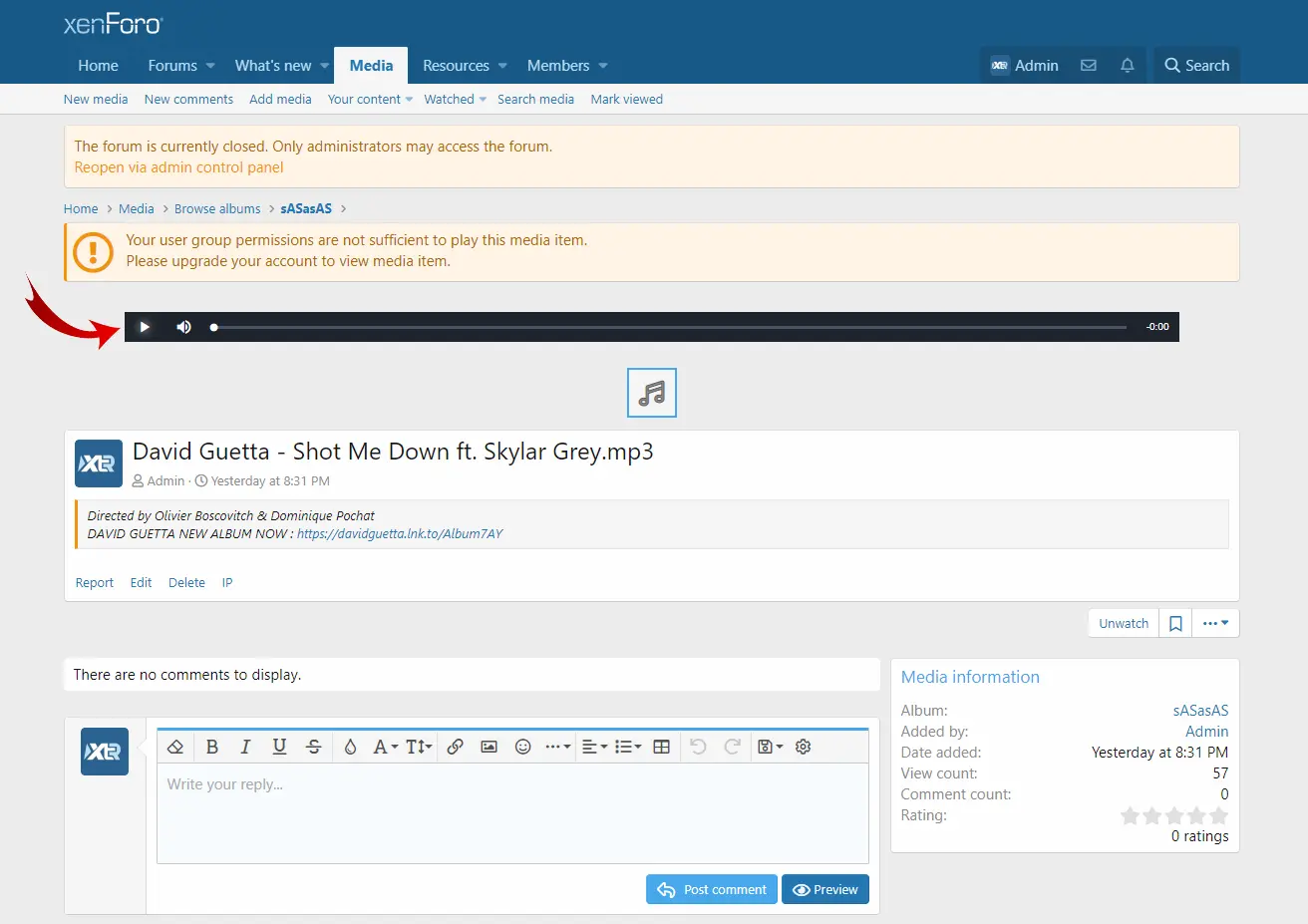This screenshot has width=1308, height=924.
Task: Open the smilies emoji picker
Action: point(522,747)
